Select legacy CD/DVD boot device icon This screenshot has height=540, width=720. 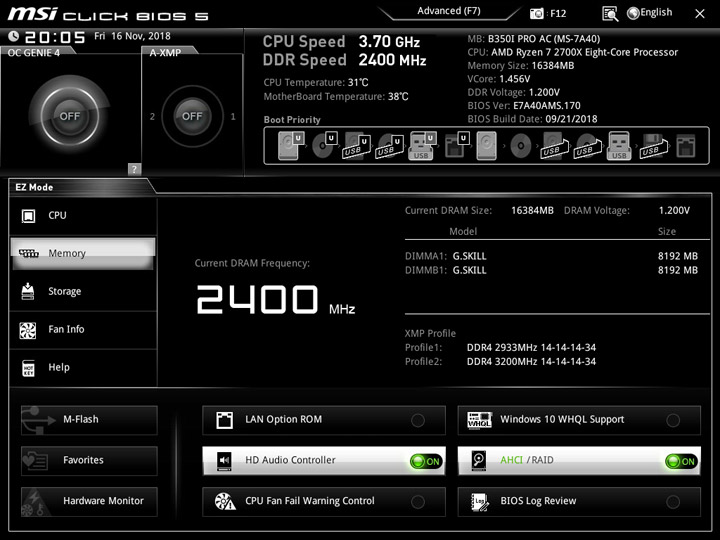[521, 146]
